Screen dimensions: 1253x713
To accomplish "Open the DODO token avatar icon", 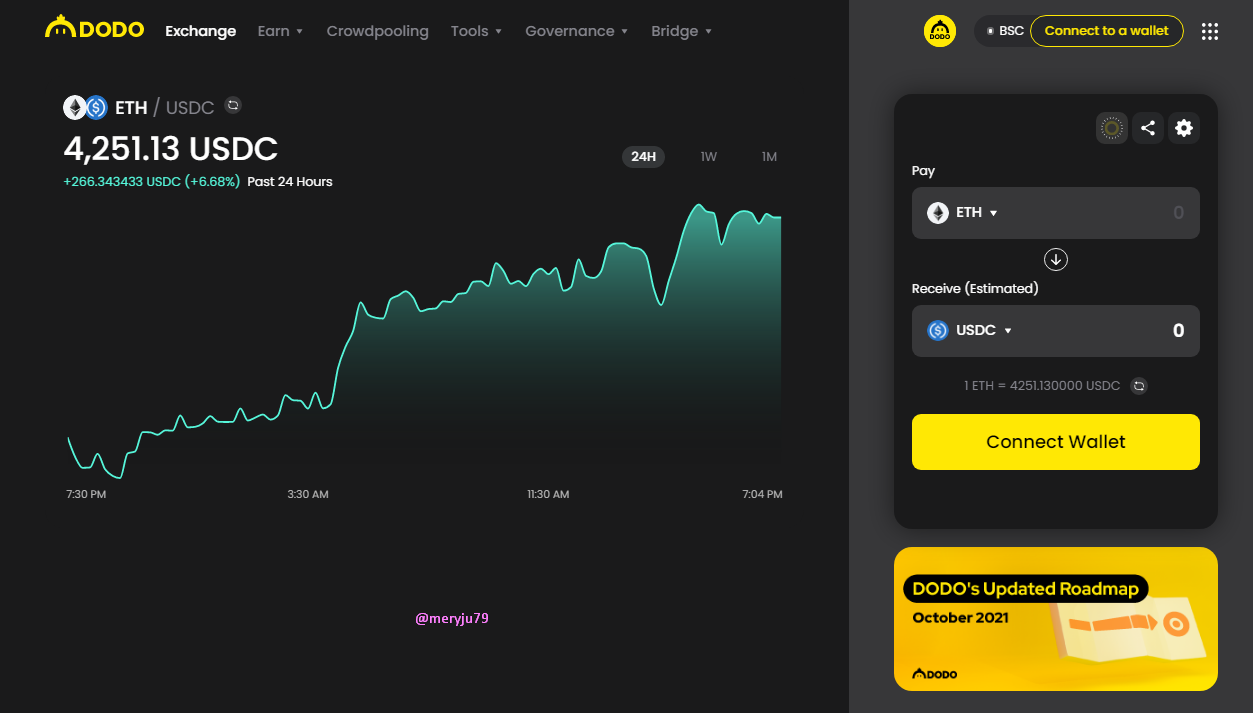I will [x=940, y=31].
